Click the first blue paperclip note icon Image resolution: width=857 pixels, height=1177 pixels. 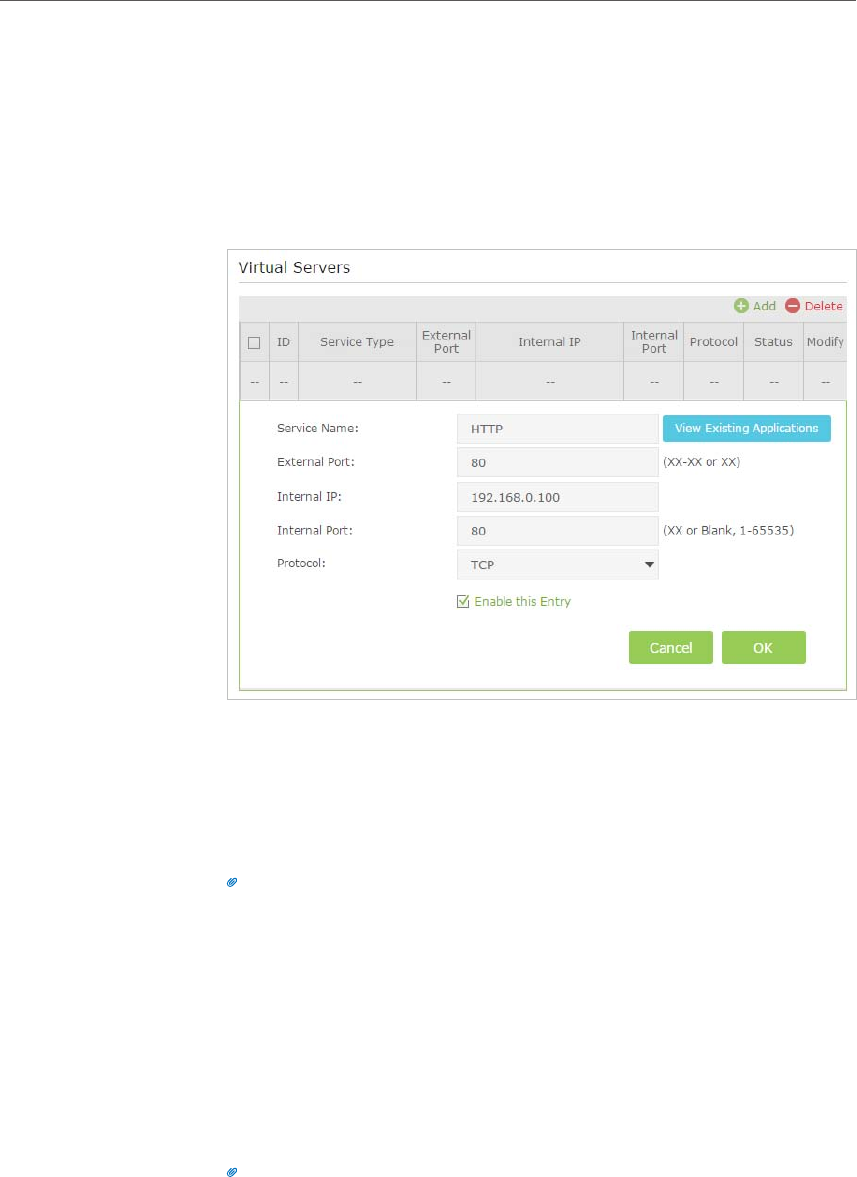coord(232,883)
